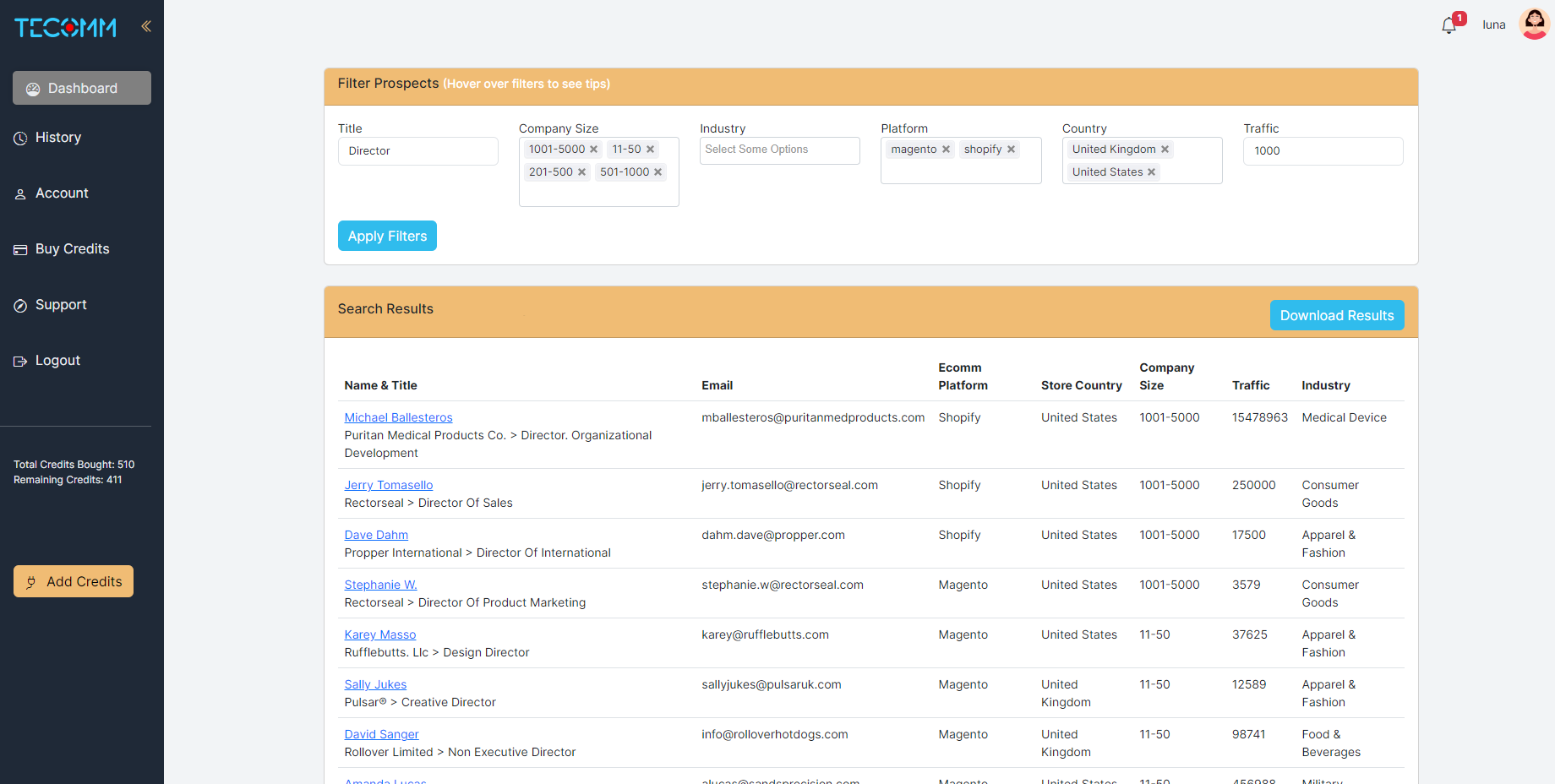Remove the 201-500 company size tag
The image size is (1555, 784).
[x=581, y=172]
